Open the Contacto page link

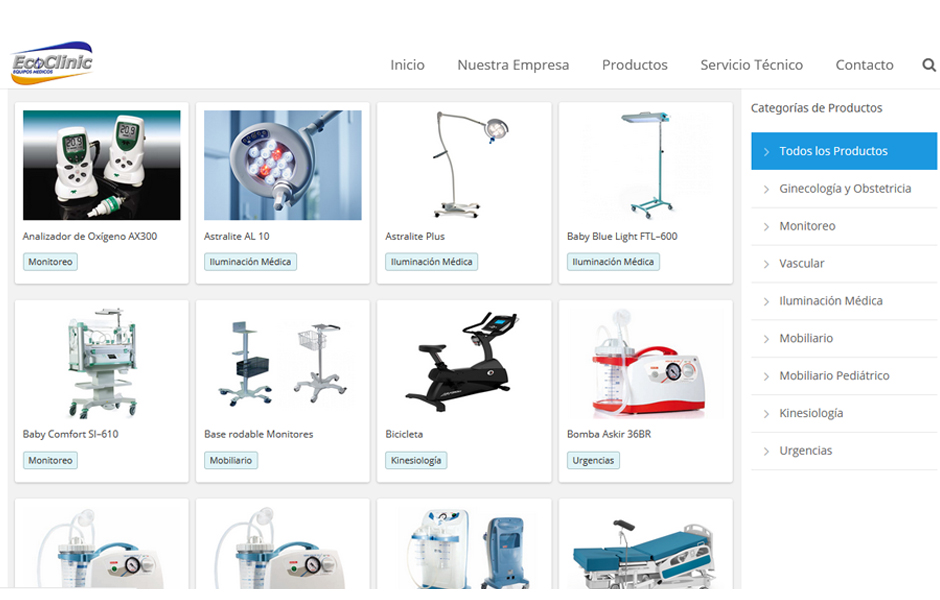coord(864,65)
